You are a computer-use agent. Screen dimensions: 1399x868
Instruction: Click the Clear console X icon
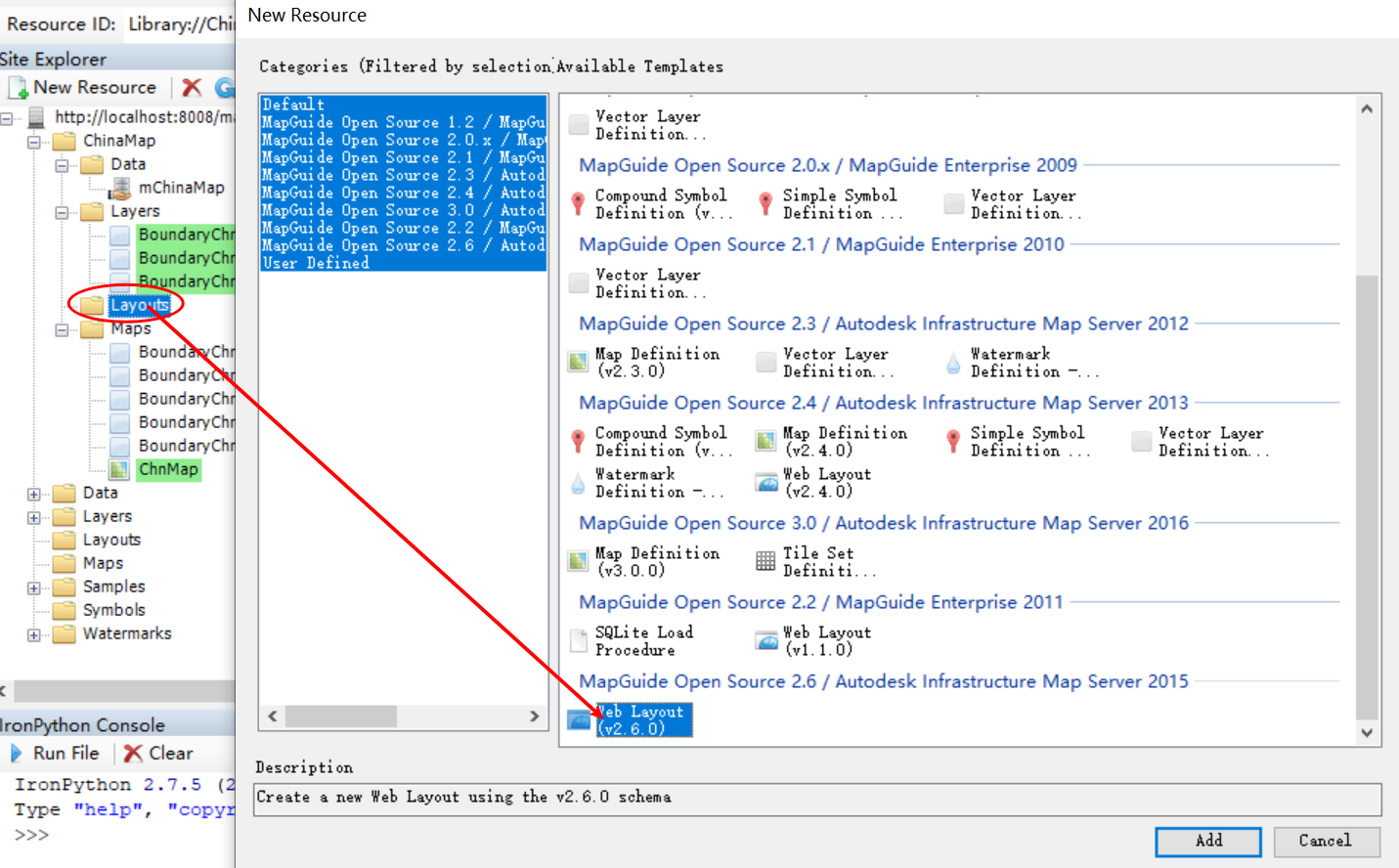(x=133, y=754)
